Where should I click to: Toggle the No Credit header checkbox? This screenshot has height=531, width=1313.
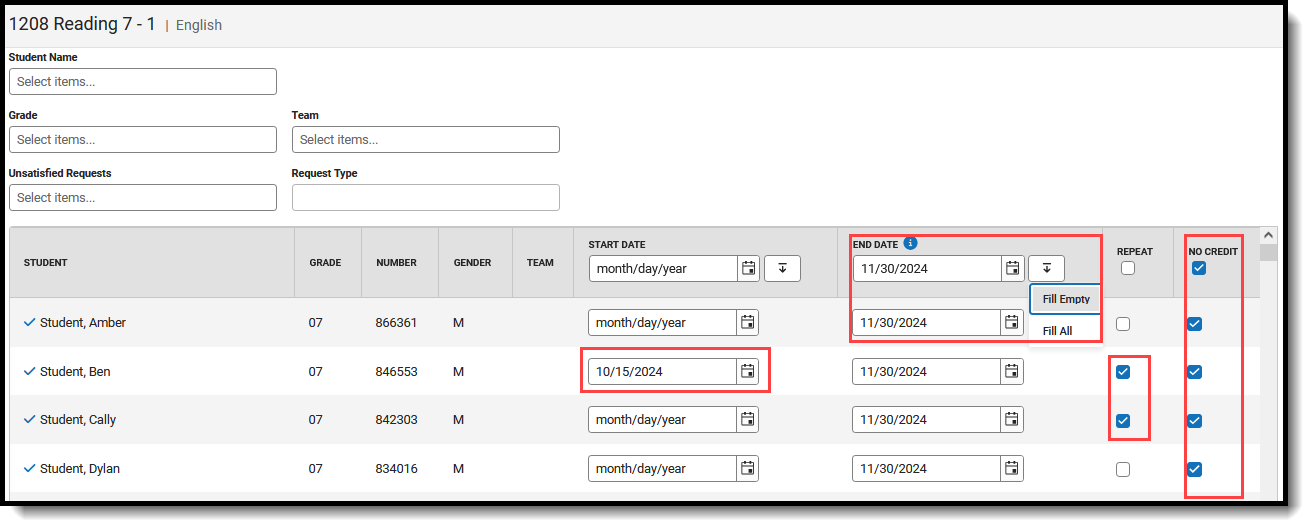1200,268
